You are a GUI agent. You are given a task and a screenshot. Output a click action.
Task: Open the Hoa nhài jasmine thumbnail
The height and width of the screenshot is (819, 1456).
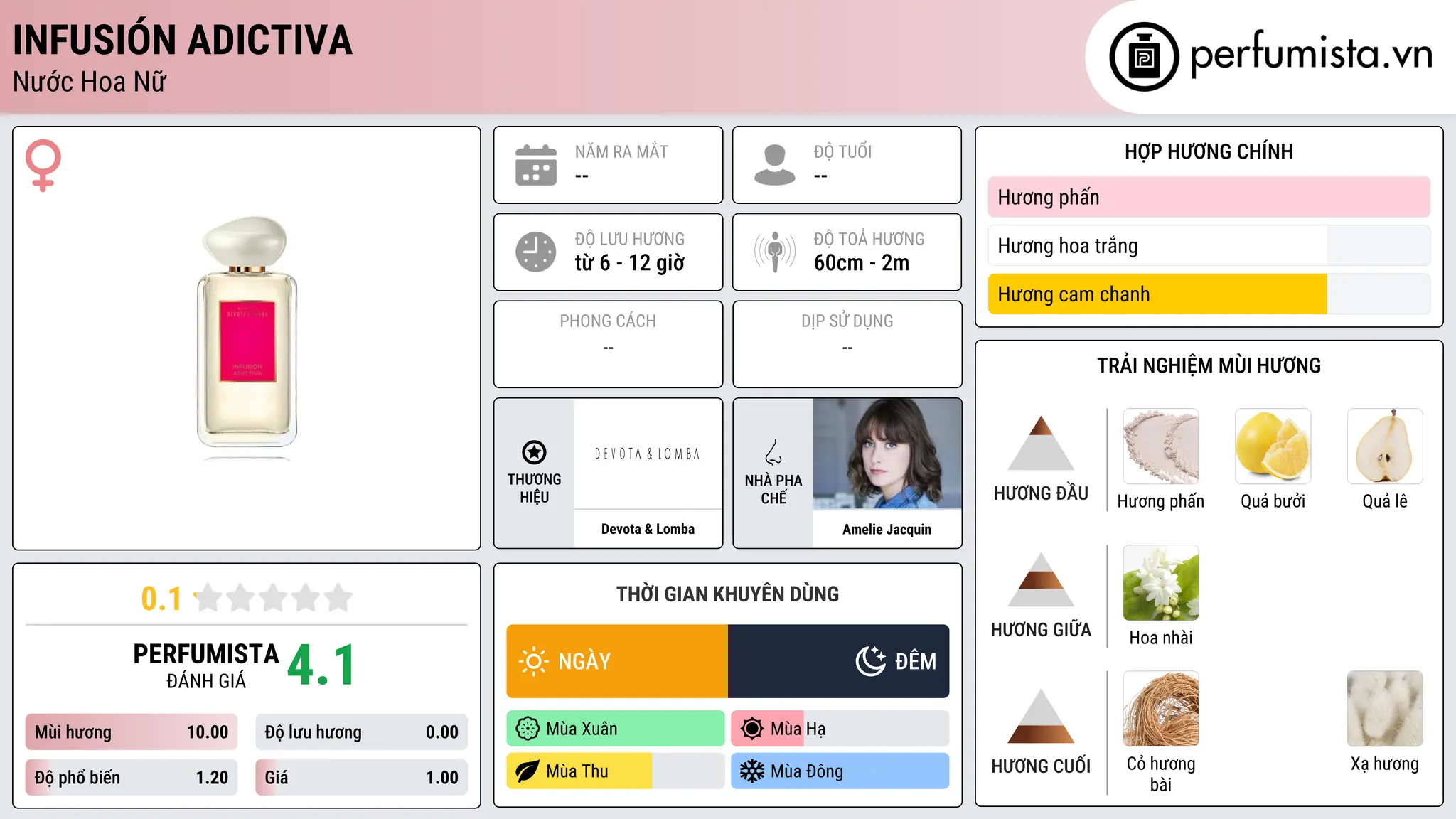point(1161,583)
